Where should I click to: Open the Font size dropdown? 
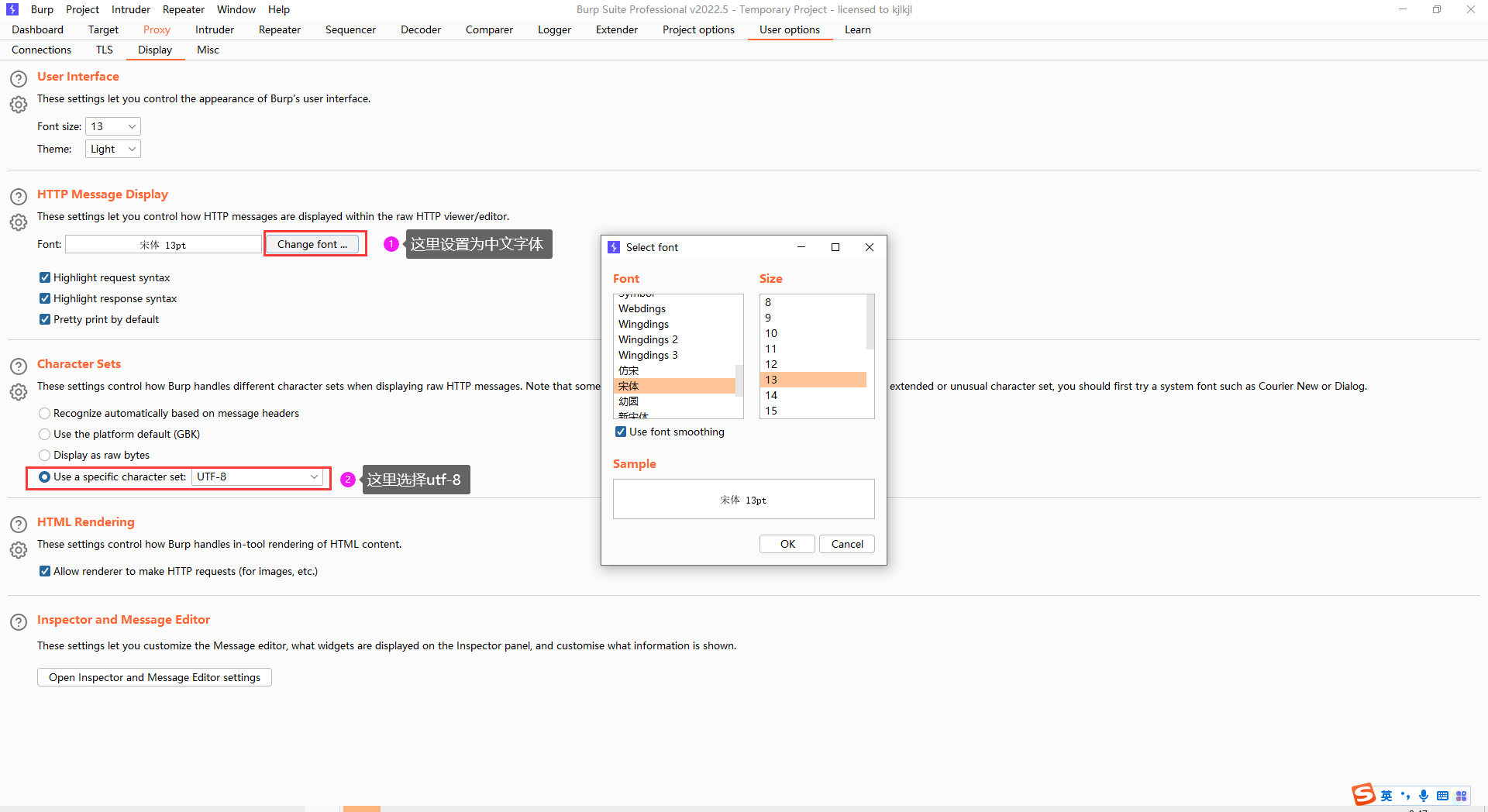click(x=113, y=126)
